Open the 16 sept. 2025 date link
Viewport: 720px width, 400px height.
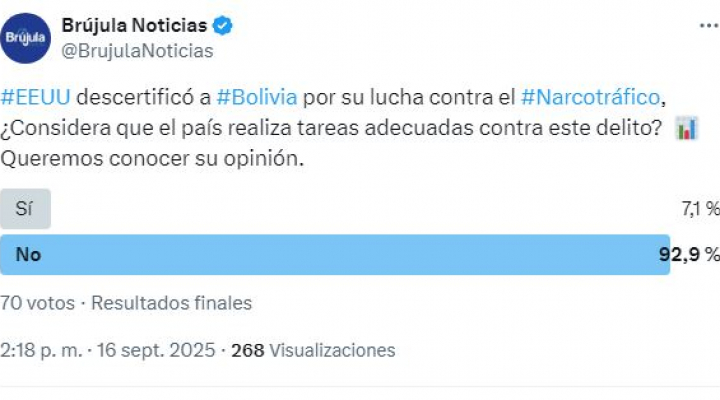tap(156, 350)
